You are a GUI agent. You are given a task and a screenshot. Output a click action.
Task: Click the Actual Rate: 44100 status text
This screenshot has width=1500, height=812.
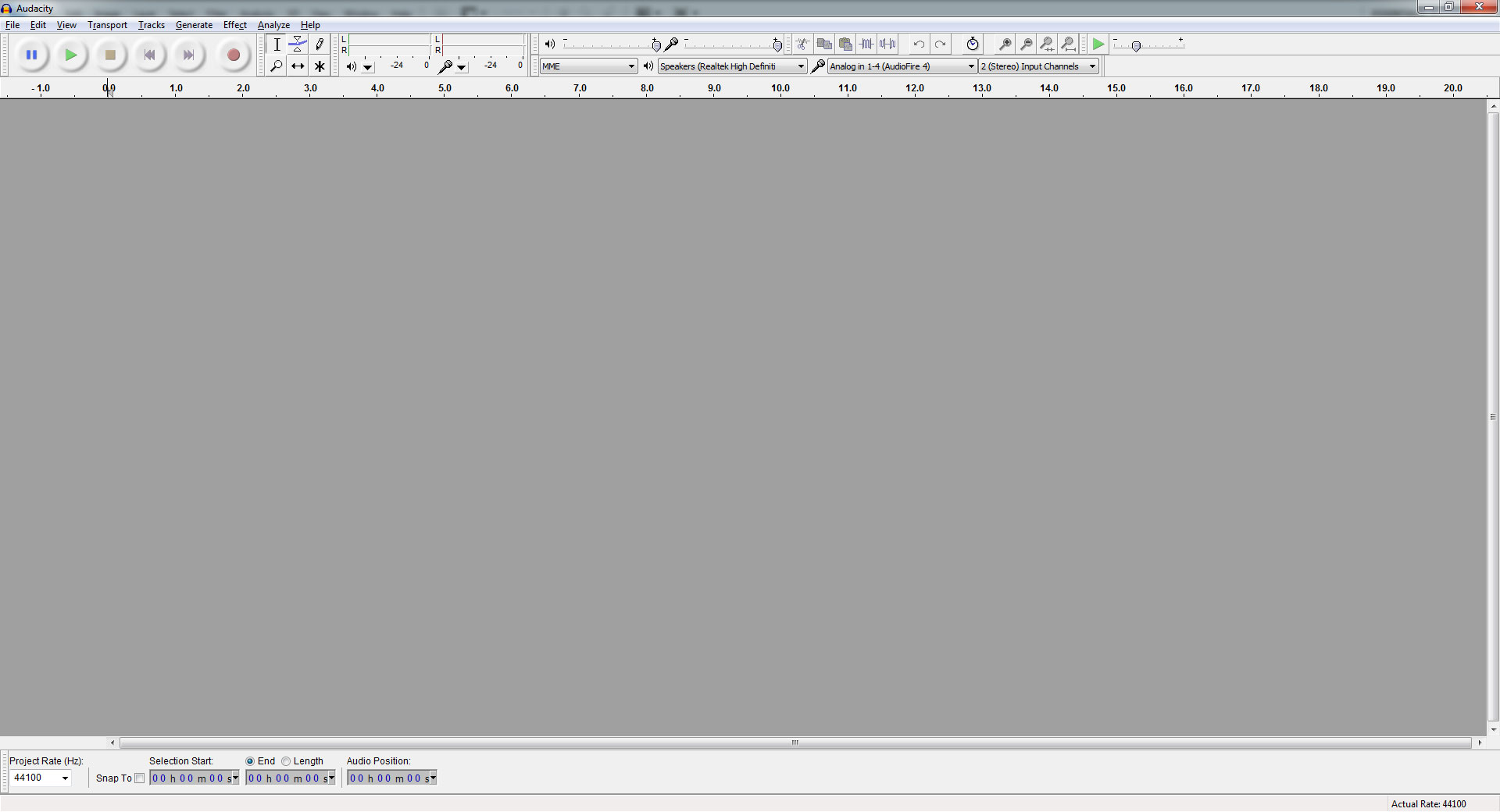tap(1428, 804)
